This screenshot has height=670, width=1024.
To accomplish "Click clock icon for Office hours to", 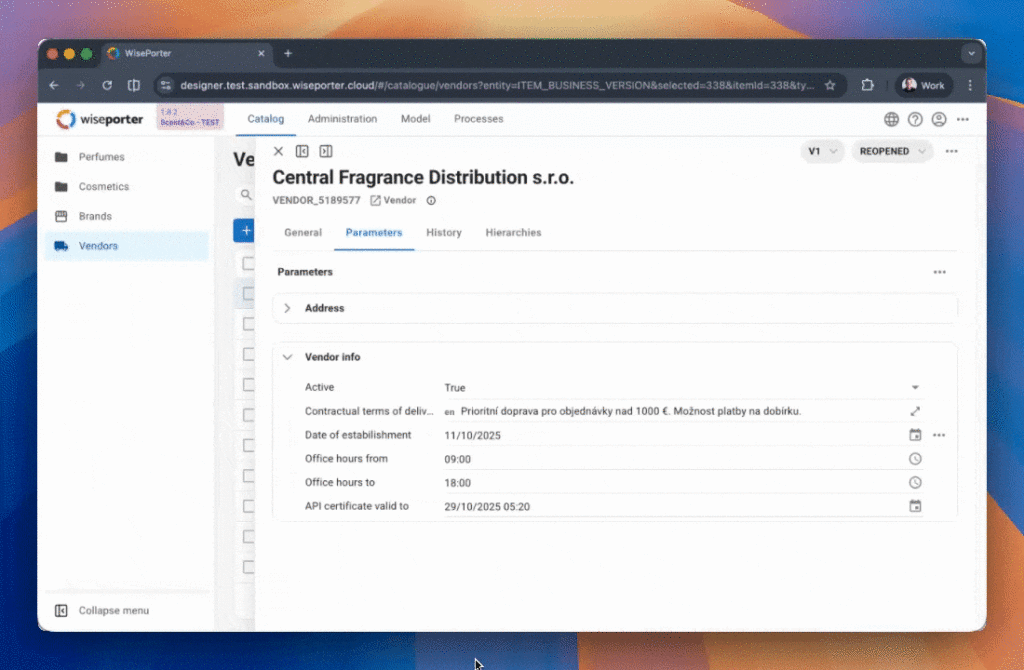I will [x=915, y=483].
